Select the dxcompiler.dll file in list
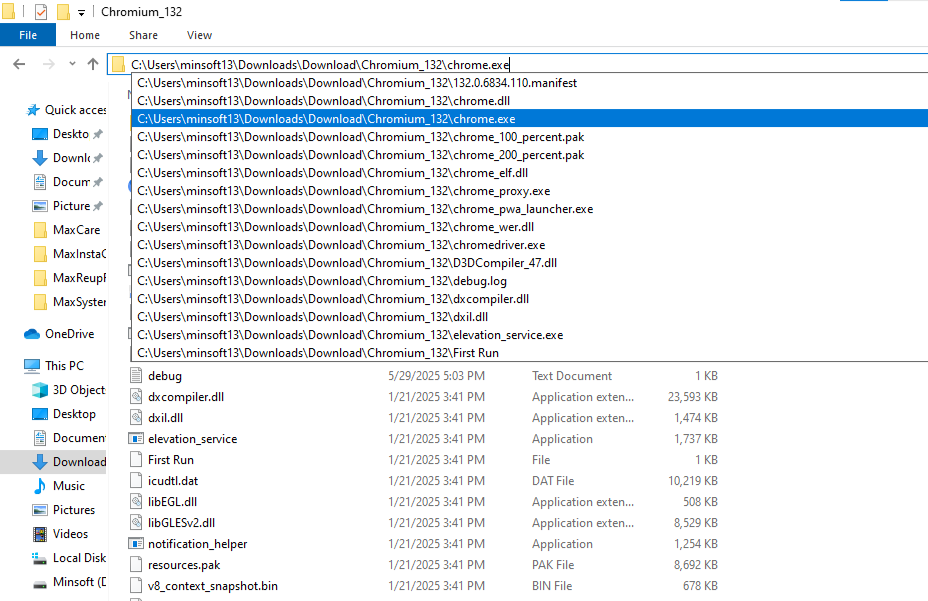This screenshot has height=601, width=928. [186, 397]
